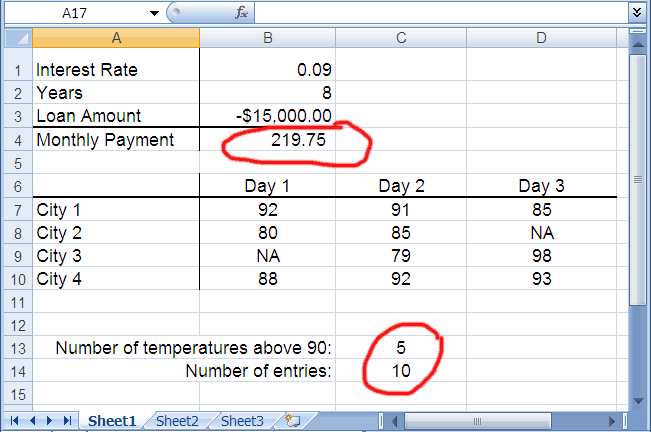Jump to the first sheet tab arrow
This screenshot has height=432, width=651.
13,421
